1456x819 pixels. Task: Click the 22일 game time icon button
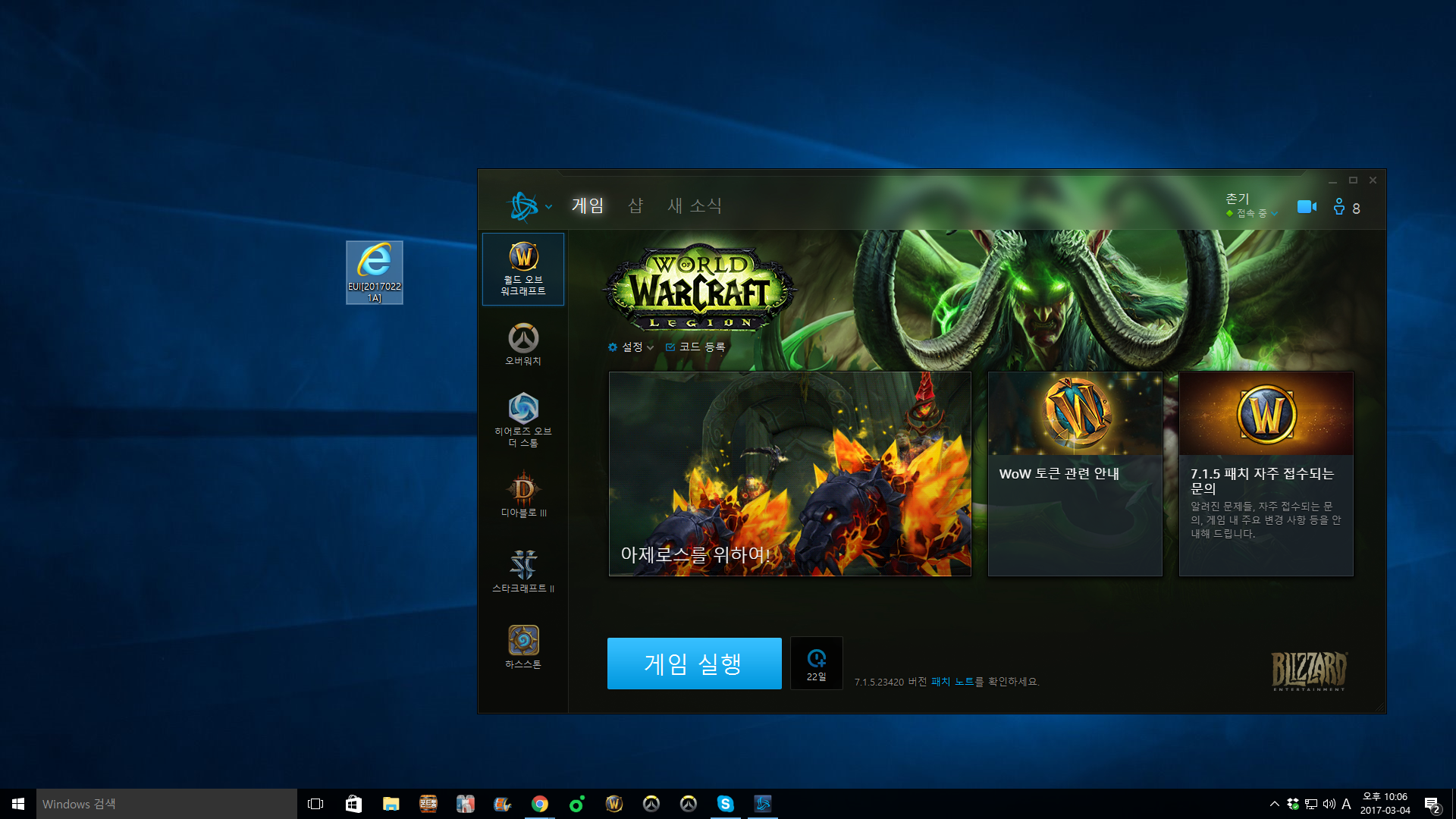click(x=816, y=664)
